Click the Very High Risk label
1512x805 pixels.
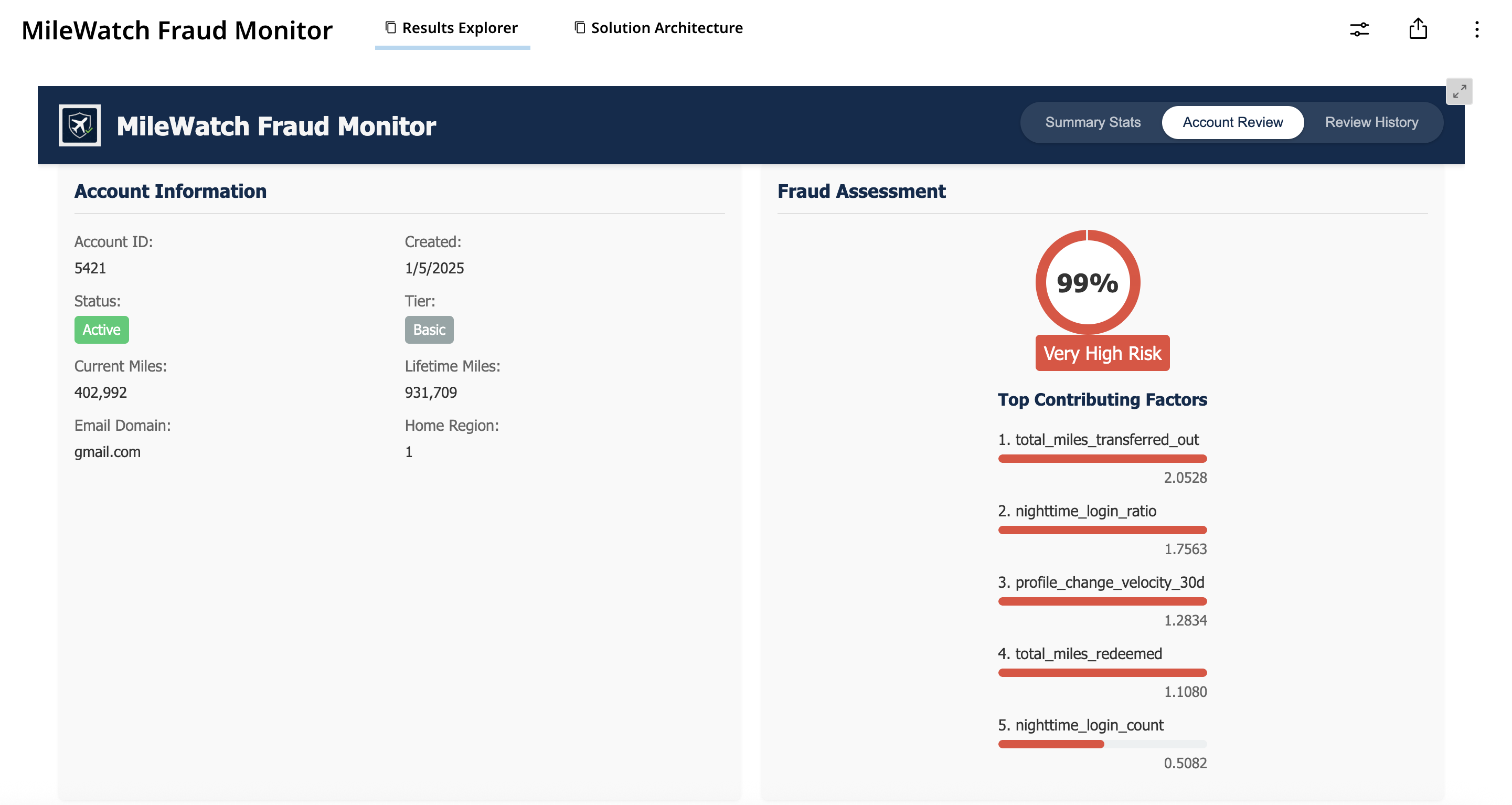coord(1102,352)
